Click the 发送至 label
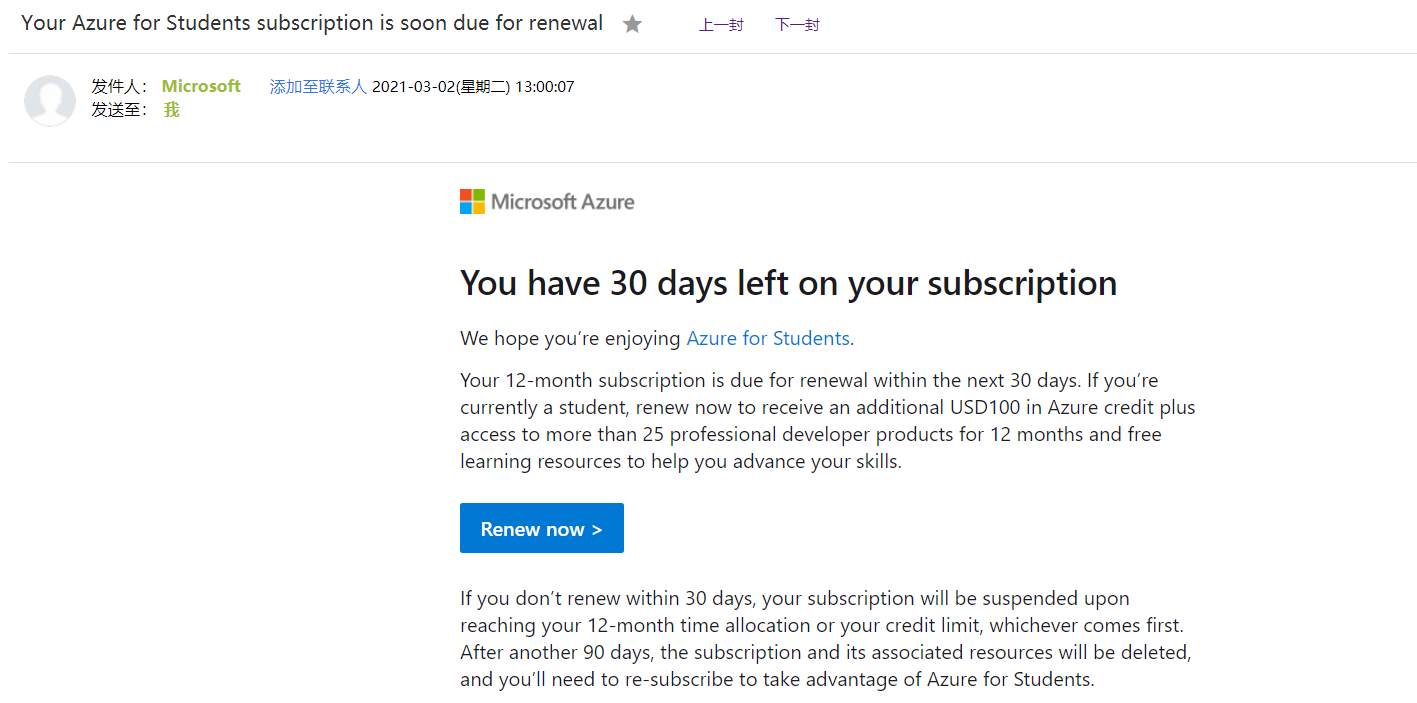 (x=119, y=110)
